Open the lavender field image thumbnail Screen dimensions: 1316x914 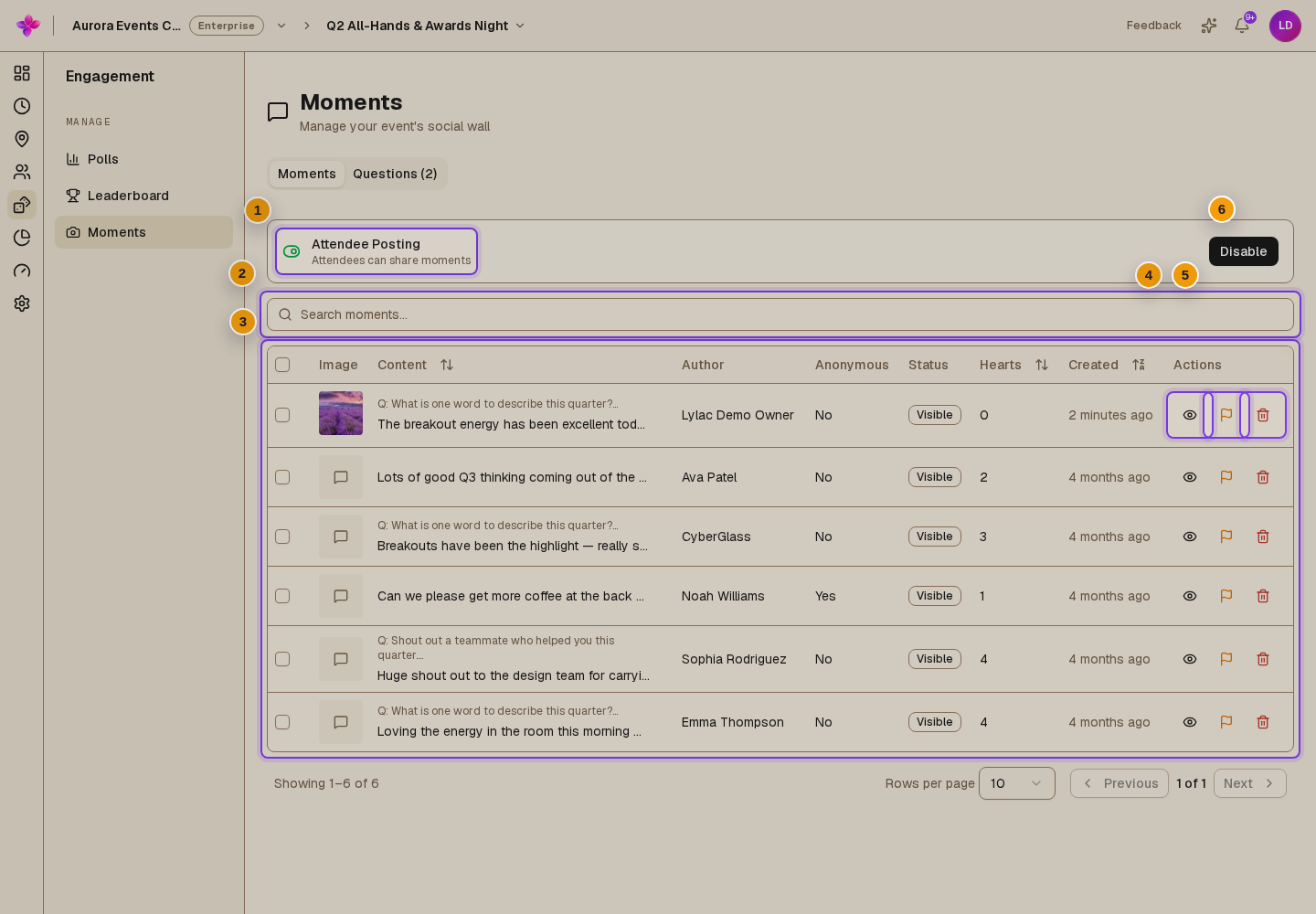(x=341, y=413)
